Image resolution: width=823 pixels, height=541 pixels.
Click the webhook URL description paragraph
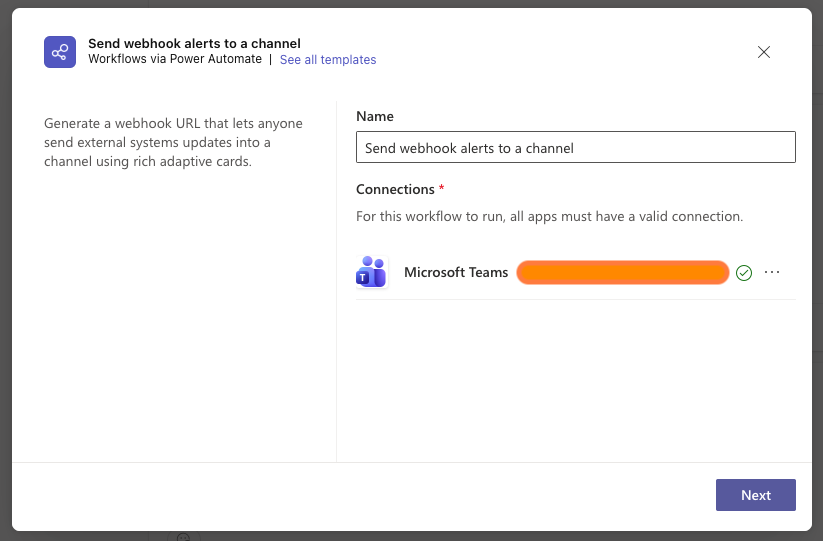[173, 142]
